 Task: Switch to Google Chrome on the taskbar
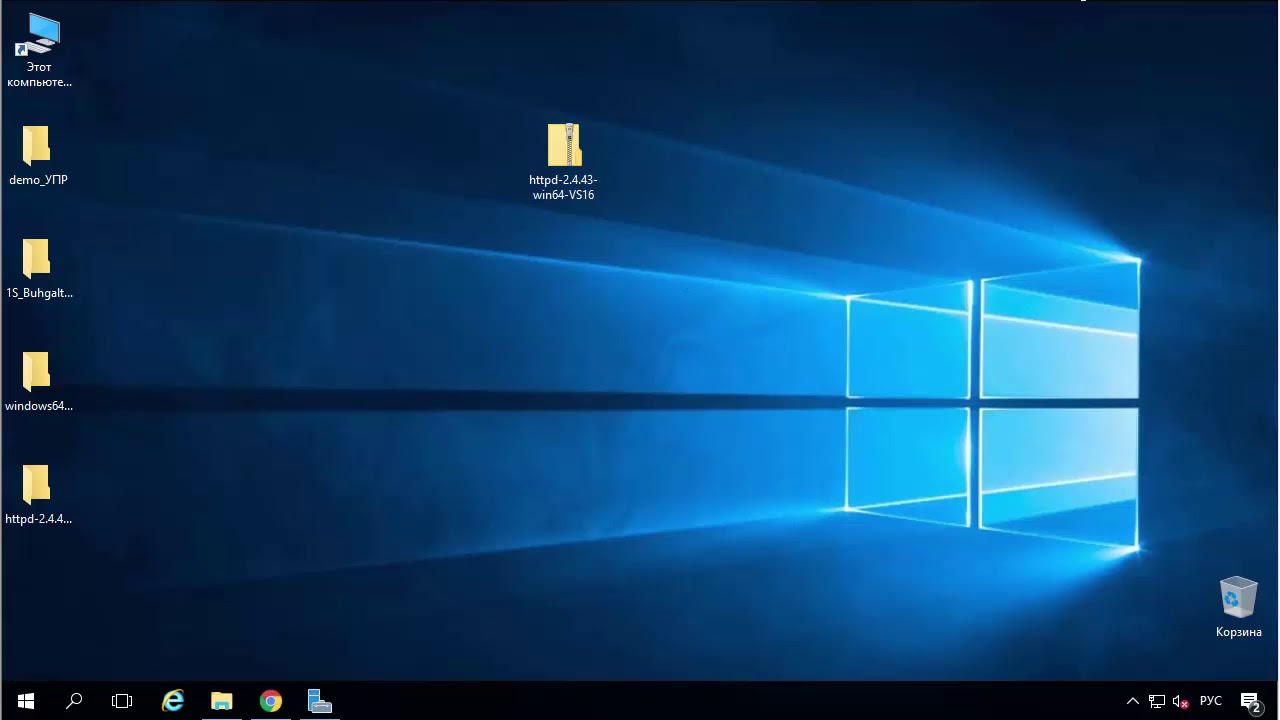pyautogui.click(x=270, y=701)
